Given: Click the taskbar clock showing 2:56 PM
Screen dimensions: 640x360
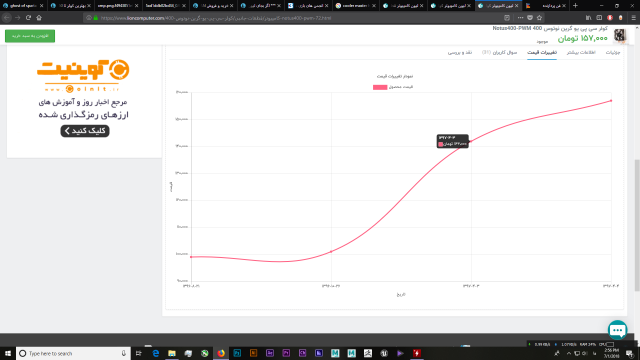Looking at the screenshot, I should pos(611,353).
